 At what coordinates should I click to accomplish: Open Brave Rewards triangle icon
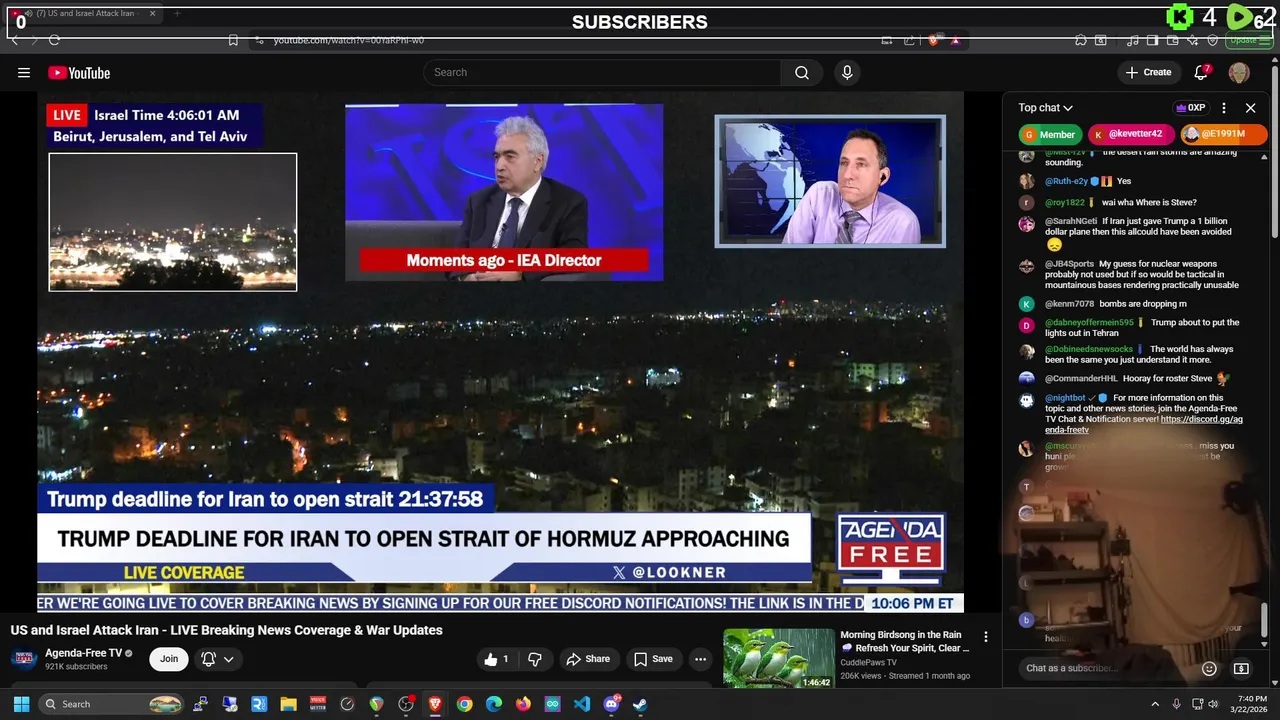(956, 40)
